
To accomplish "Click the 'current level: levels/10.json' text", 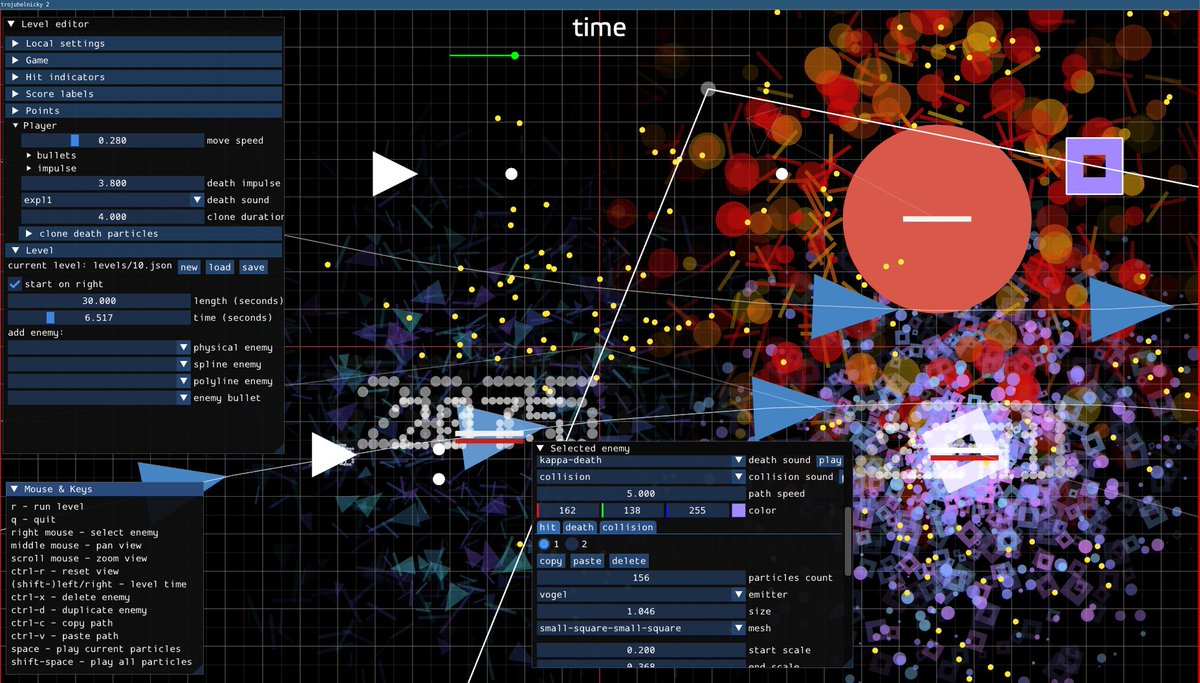I will coord(90,267).
